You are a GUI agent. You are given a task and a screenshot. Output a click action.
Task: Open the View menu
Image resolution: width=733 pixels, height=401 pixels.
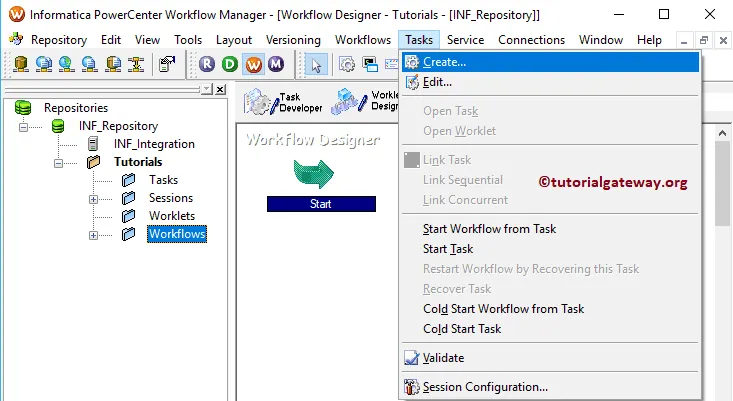pos(147,40)
